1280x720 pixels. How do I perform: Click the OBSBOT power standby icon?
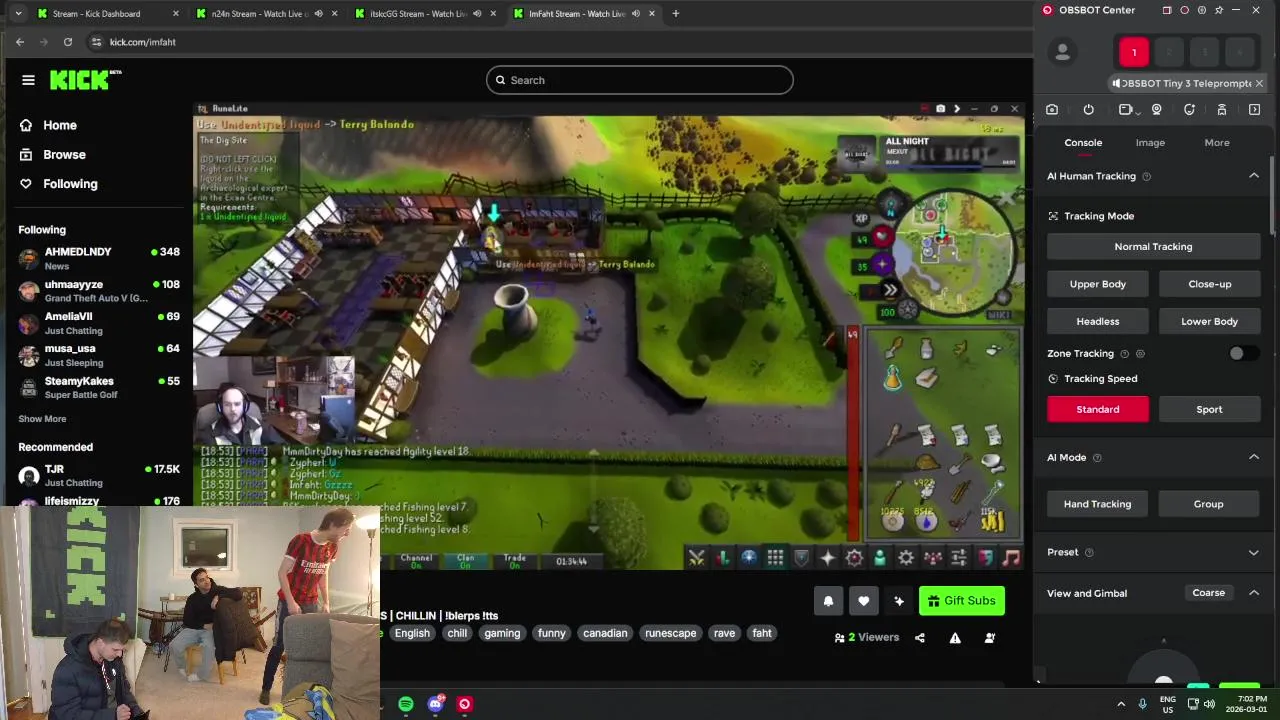[1088, 110]
